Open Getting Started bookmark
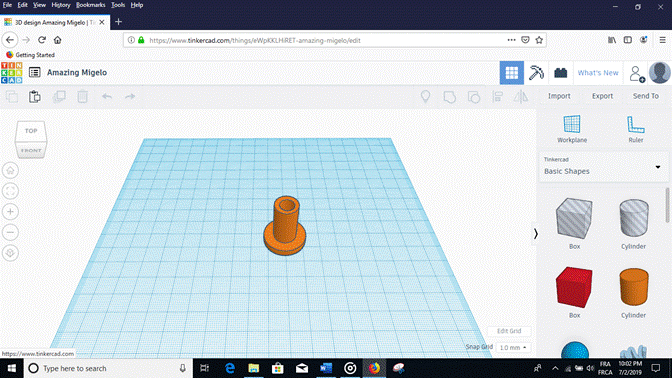This screenshot has width=672, height=378. (x=30, y=55)
